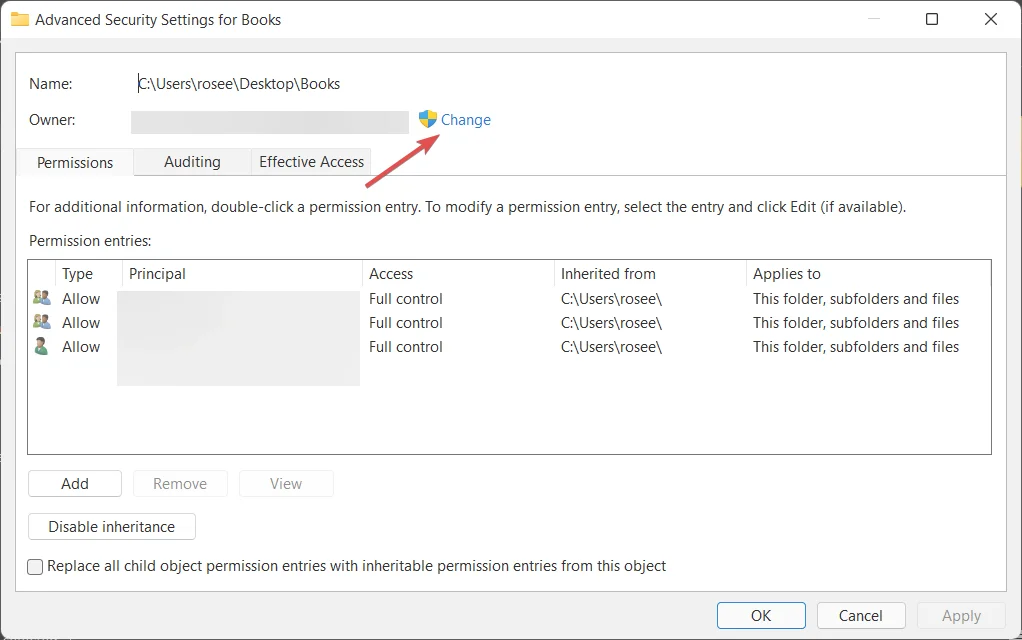Image resolution: width=1022 pixels, height=640 pixels.
Task: Maximize the Advanced Security Settings window
Action: 932,19
